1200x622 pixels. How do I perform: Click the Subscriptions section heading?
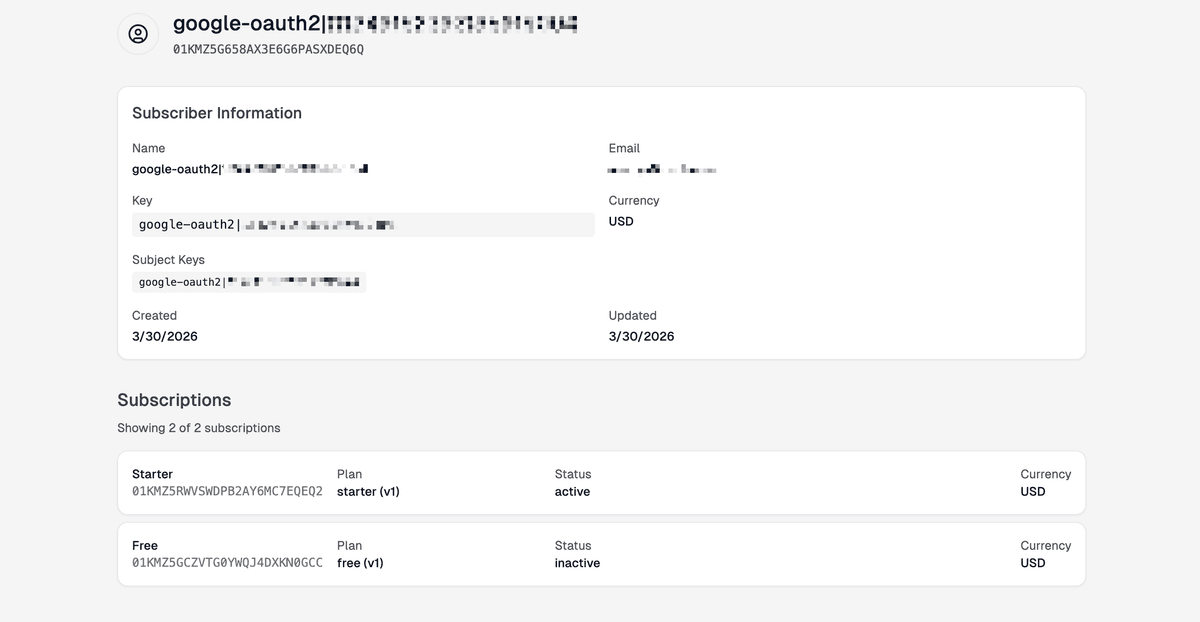pos(174,400)
